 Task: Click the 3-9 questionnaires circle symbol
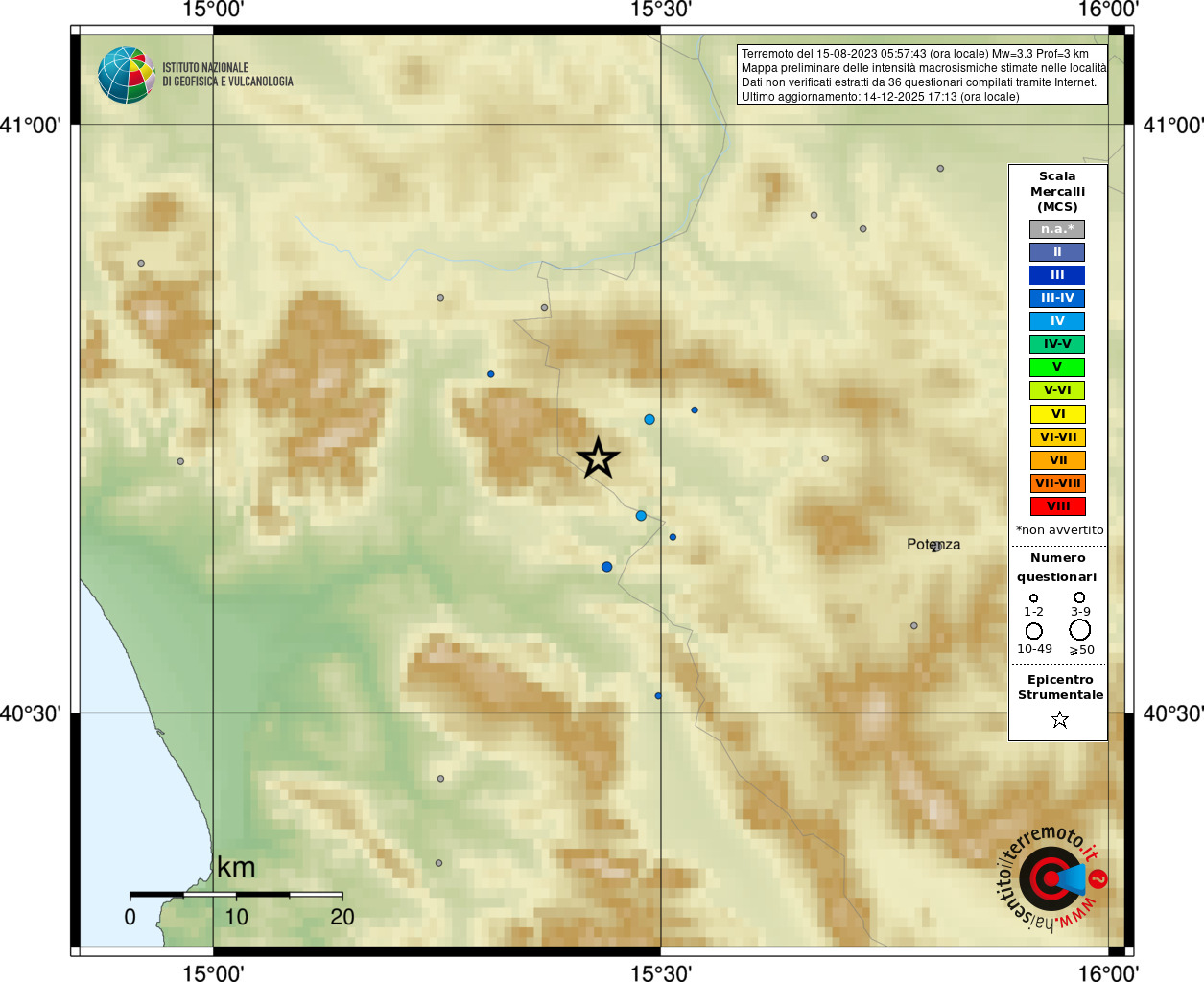coord(1079,597)
